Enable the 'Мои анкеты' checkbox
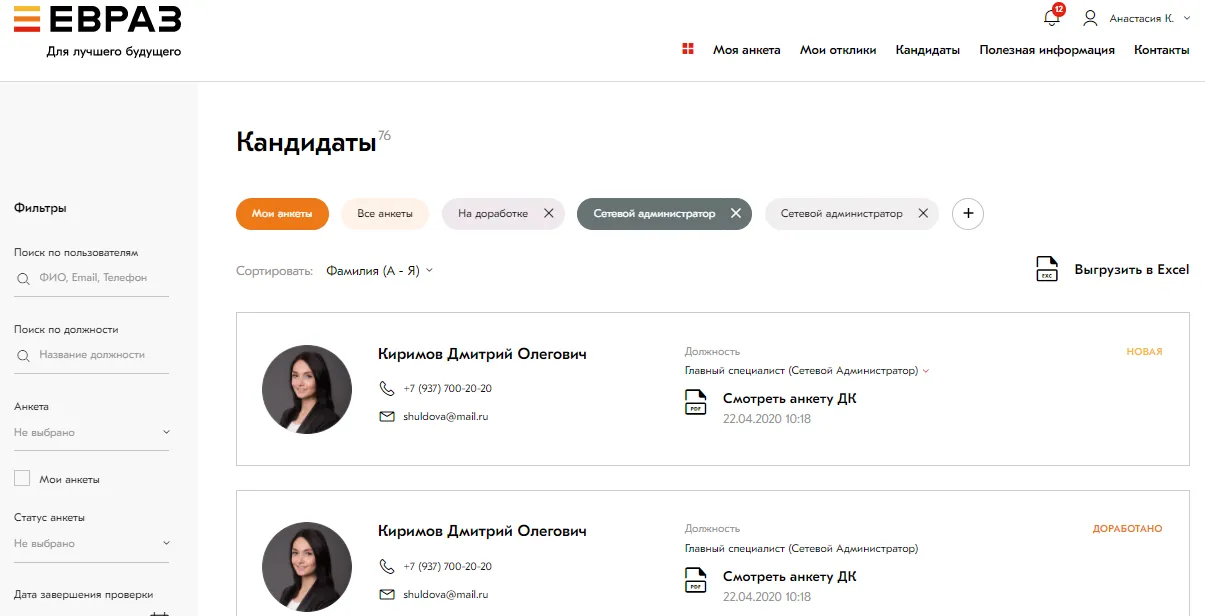 (x=22, y=479)
